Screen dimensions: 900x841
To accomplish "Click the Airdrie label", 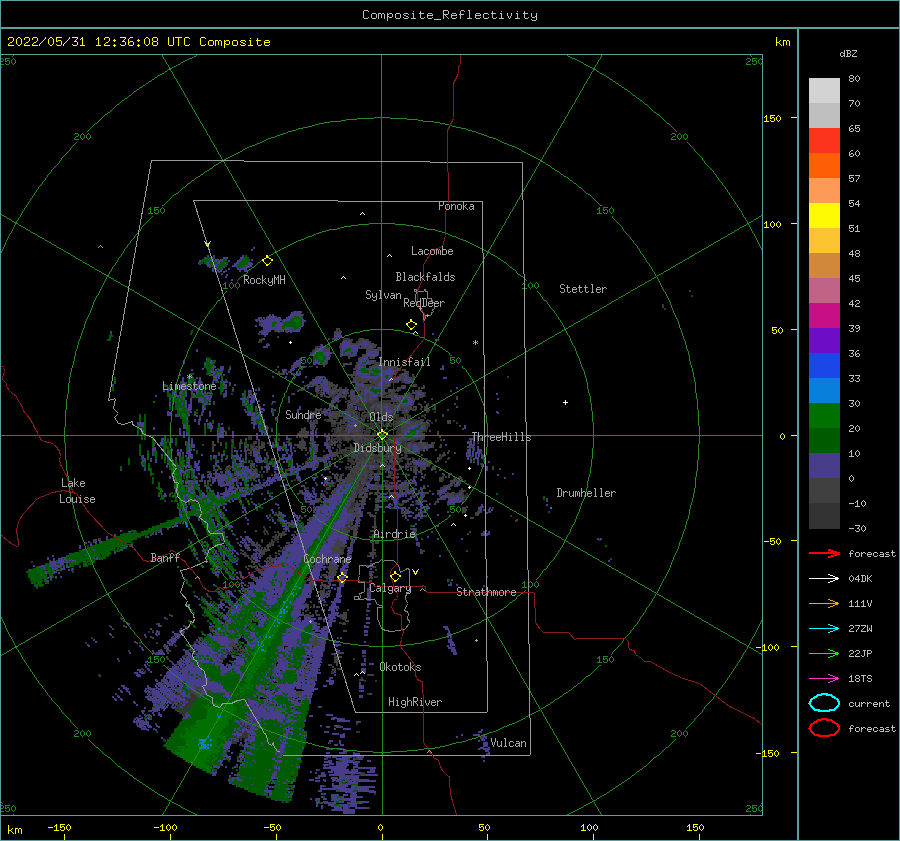I will (394, 534).
